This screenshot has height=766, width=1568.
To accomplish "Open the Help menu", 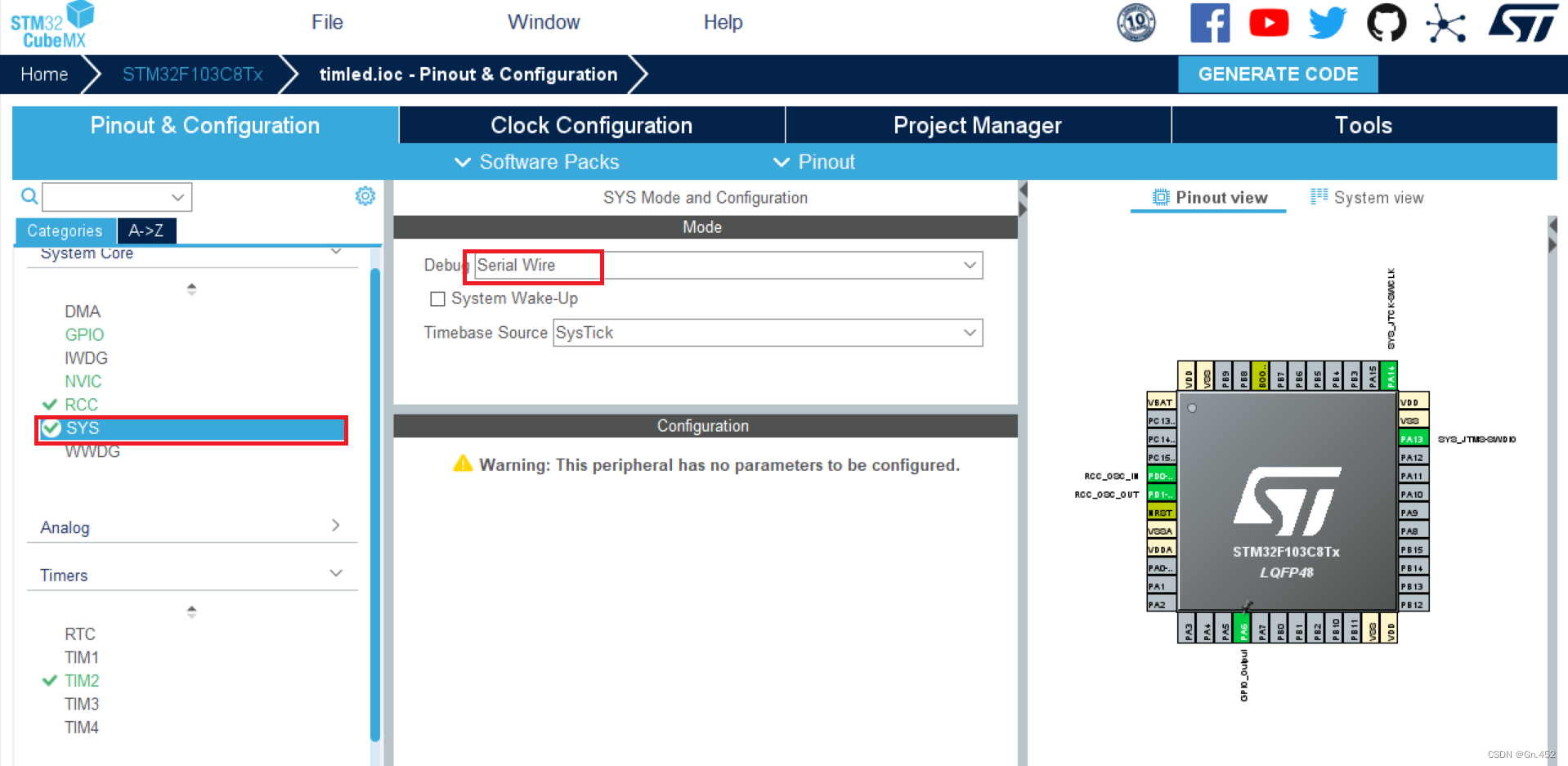I will click(x=724, y=22).
